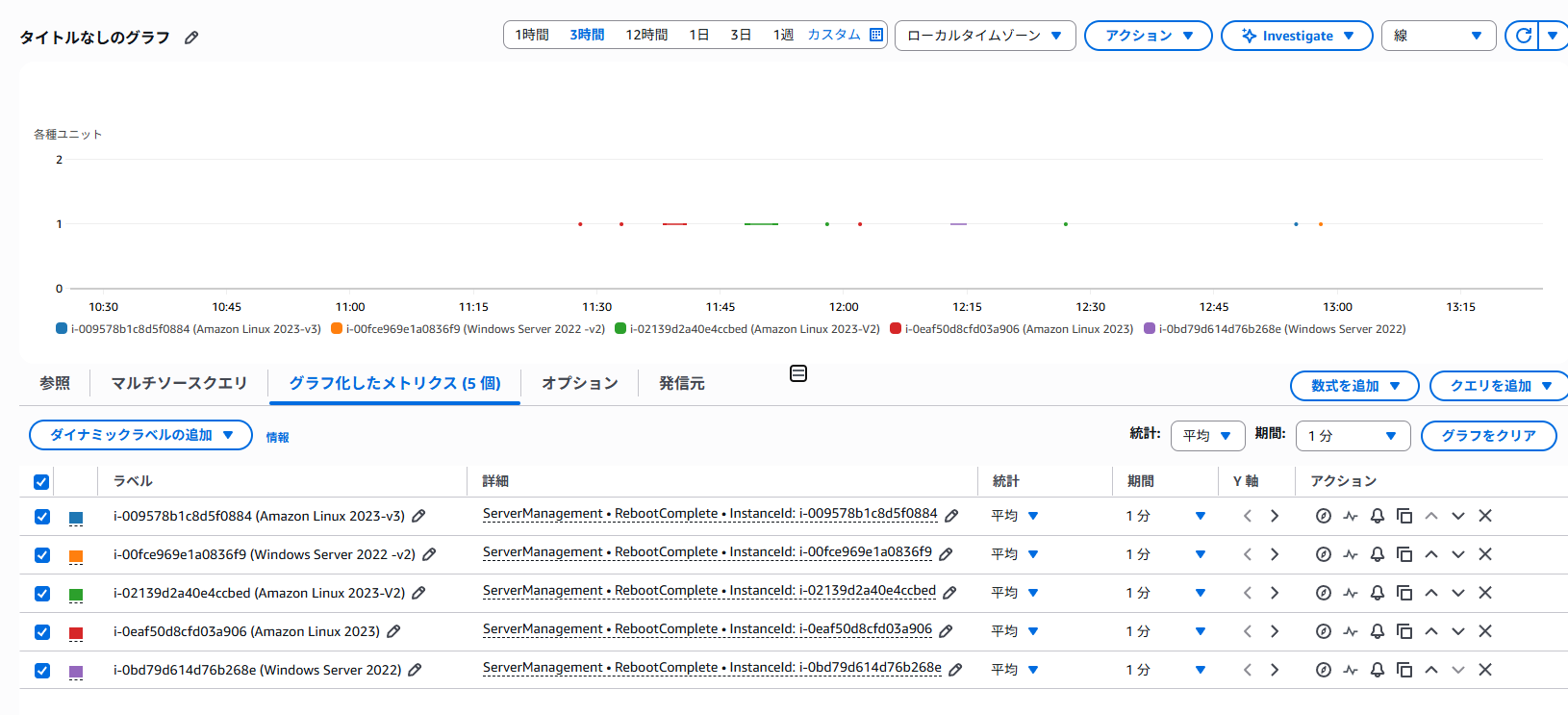Duplicate metric icon in i-02139d2a40e4ccbed row
Image resolution: width=1568 pixels, height=715 pixels.
coord(1404,593)
